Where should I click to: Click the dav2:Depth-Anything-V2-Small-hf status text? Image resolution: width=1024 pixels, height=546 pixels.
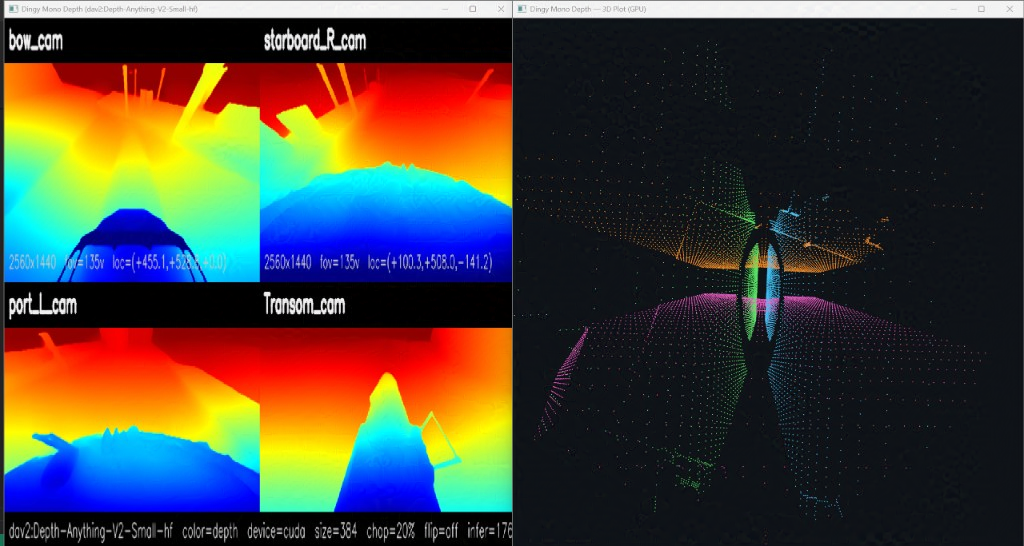point(91,532)
